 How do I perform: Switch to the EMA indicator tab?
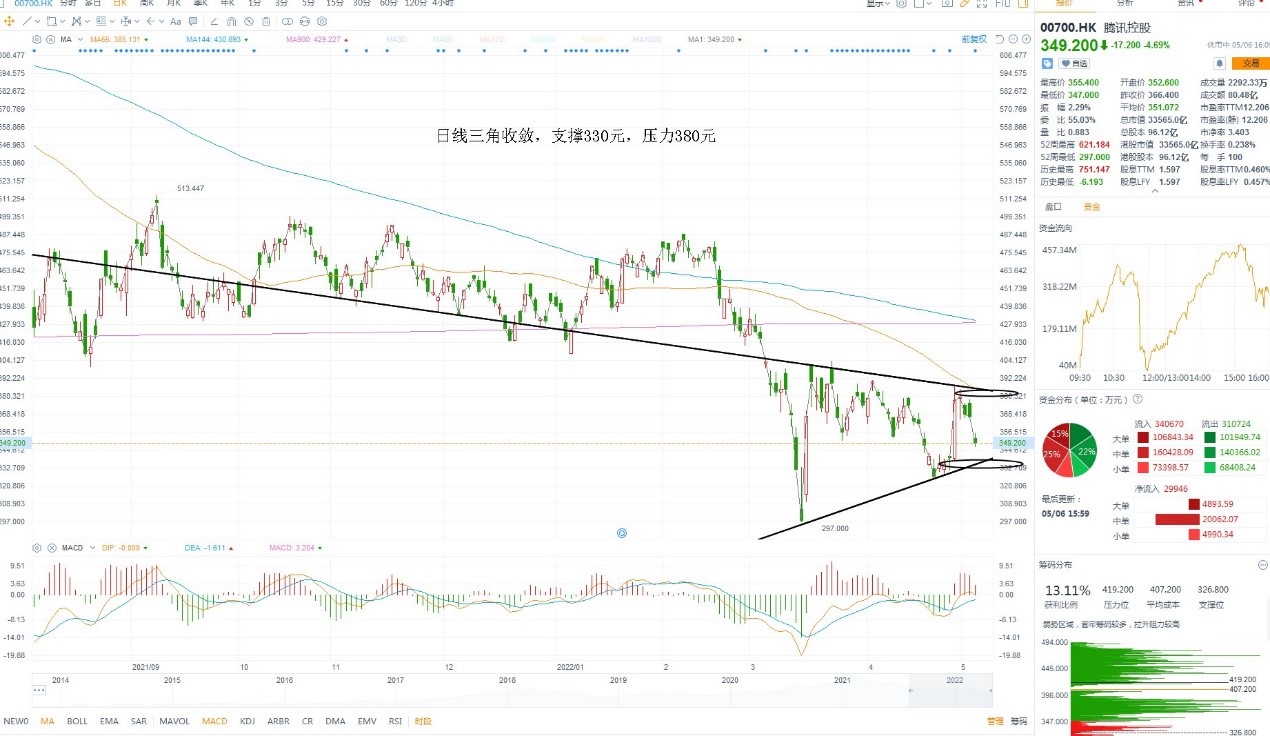coord(109,721)
